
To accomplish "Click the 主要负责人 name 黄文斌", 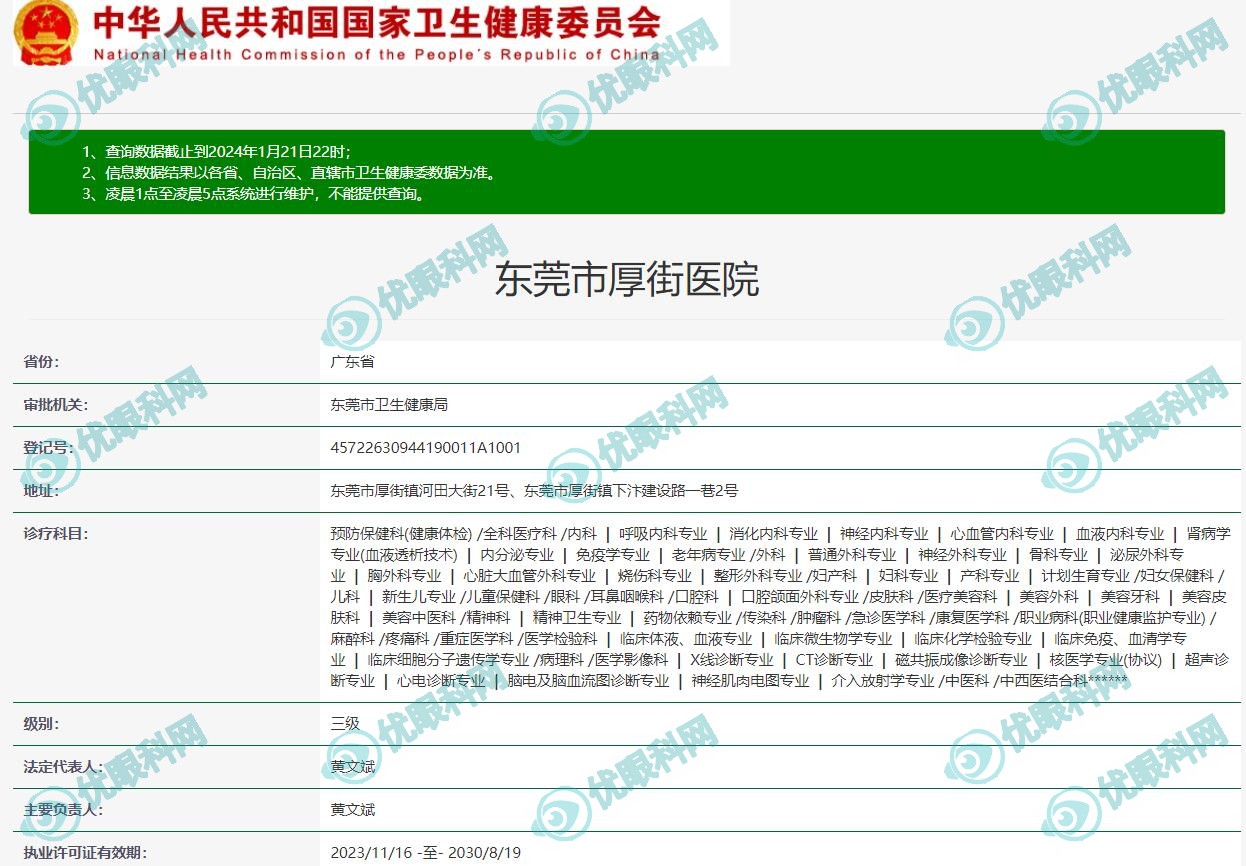I will (353, 809).
